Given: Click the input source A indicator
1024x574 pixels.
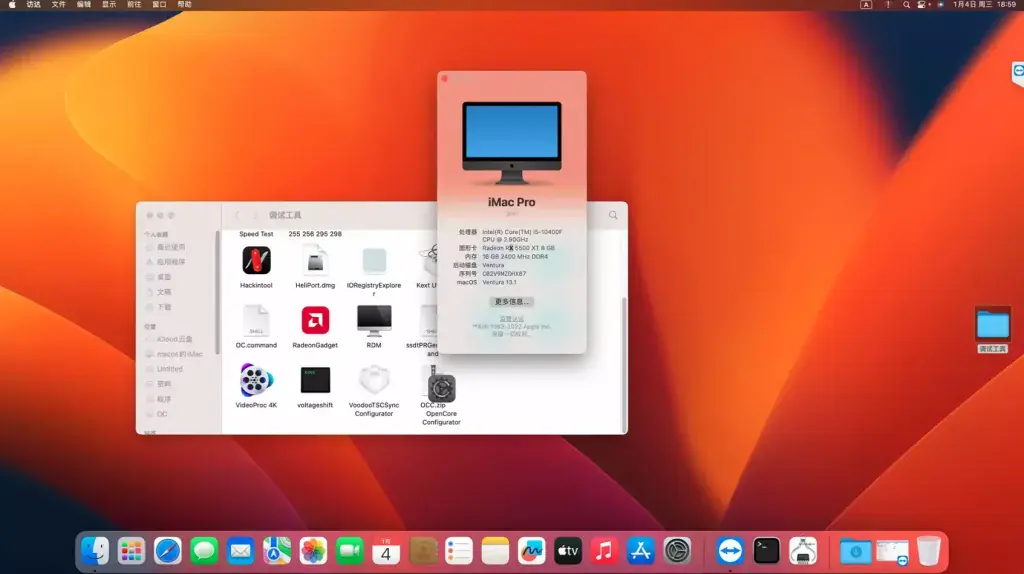Looking at the screenshot, I should 866,5.
